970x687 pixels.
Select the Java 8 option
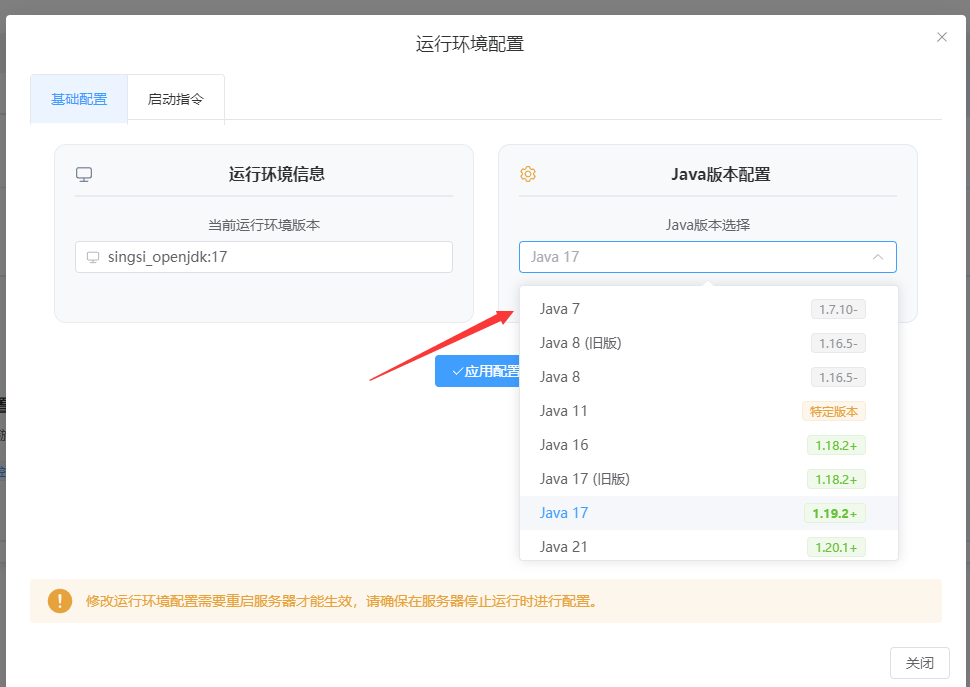(560, 377)
